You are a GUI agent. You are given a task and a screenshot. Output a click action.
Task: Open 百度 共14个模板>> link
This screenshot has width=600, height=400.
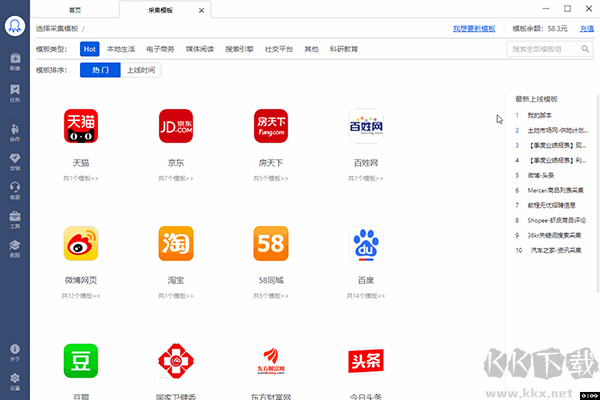coord(366,296)
